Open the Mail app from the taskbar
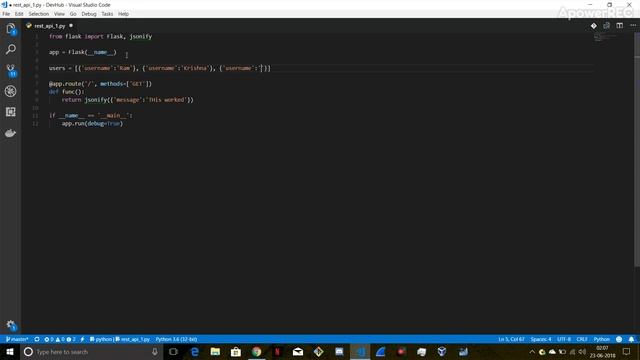This screenshot has height=360, width=640. point(298,352)
